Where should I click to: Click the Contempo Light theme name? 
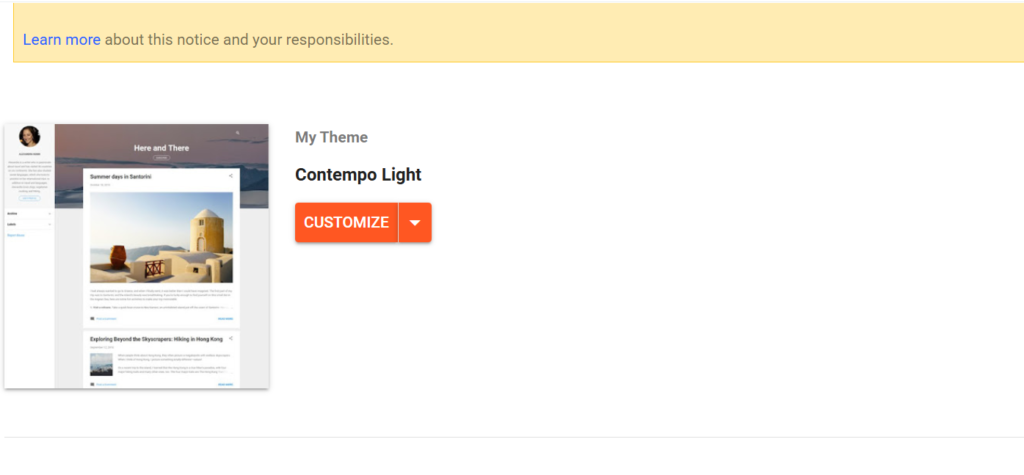[358, 175]
